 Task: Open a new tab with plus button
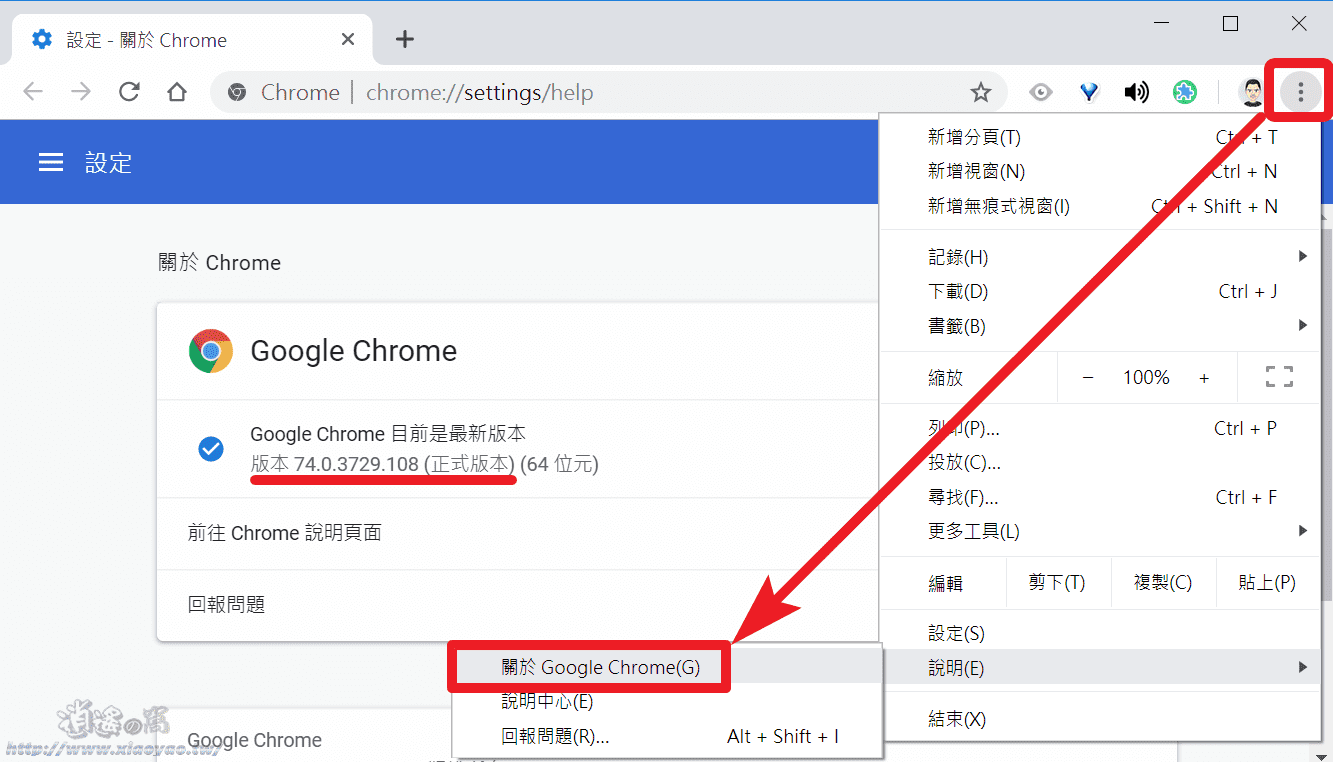pos(404,39)
